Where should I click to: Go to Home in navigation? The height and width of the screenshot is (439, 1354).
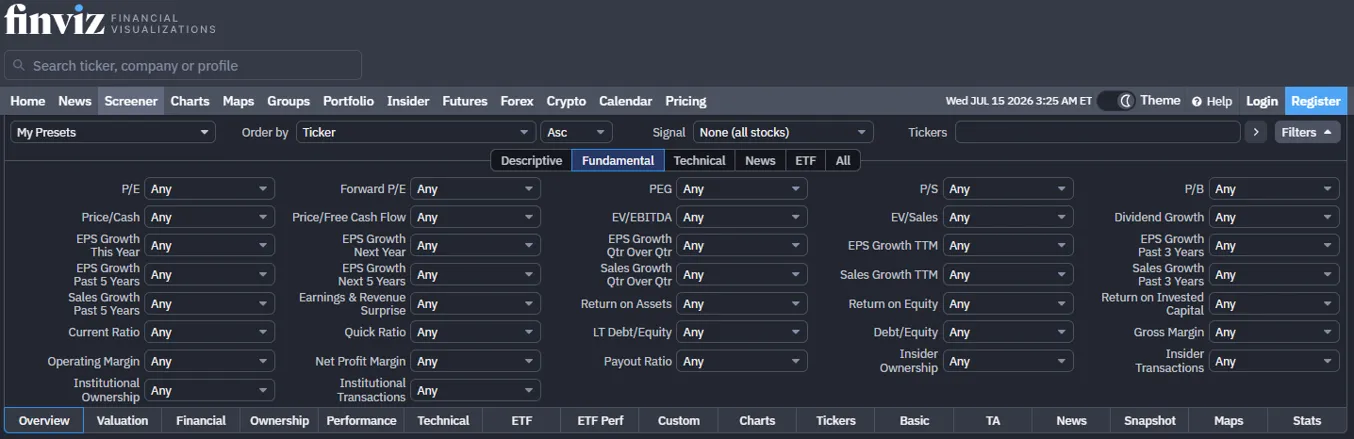(27, 101)
